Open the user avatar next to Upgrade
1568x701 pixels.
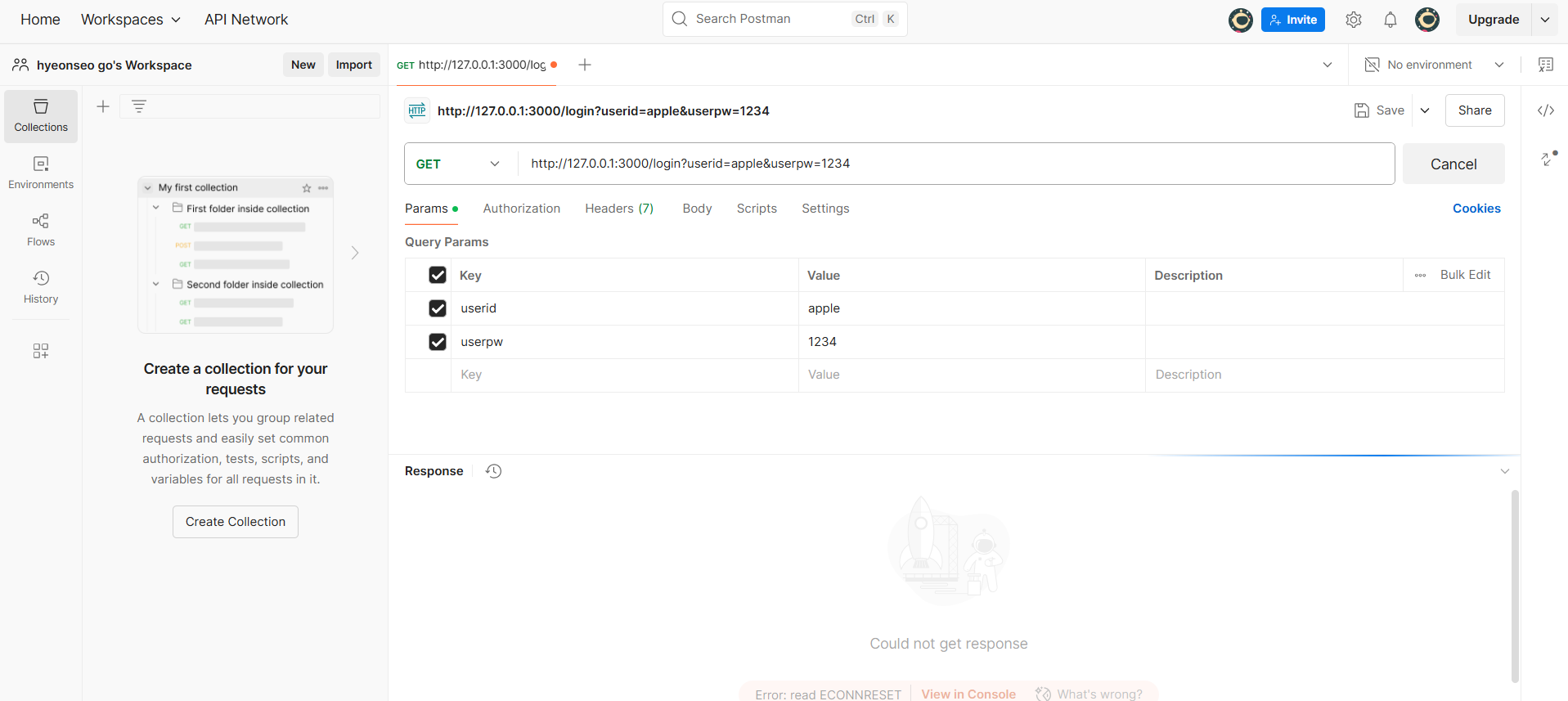pos(1427,20)
